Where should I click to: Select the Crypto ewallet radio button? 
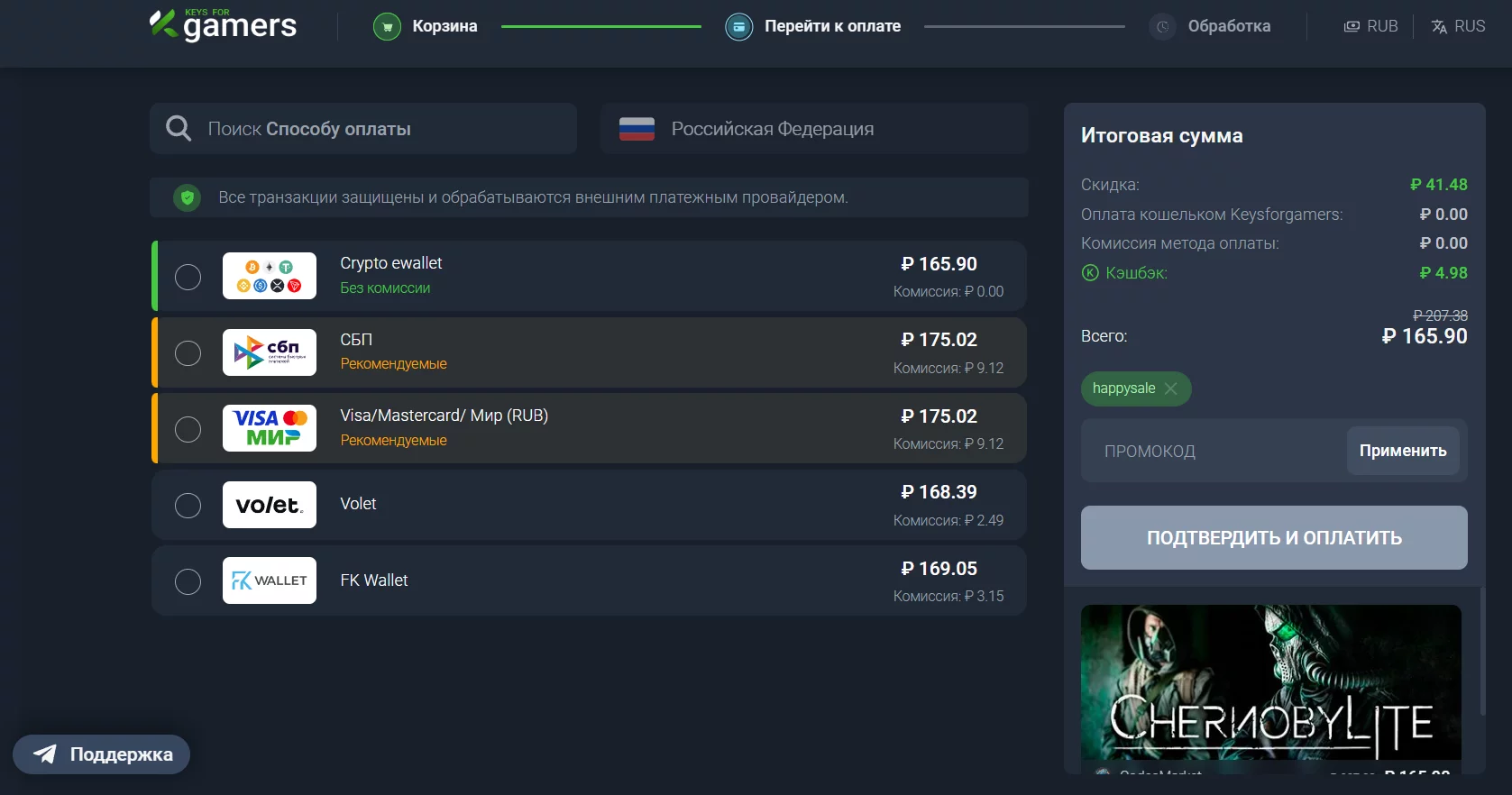coord(188,277)
